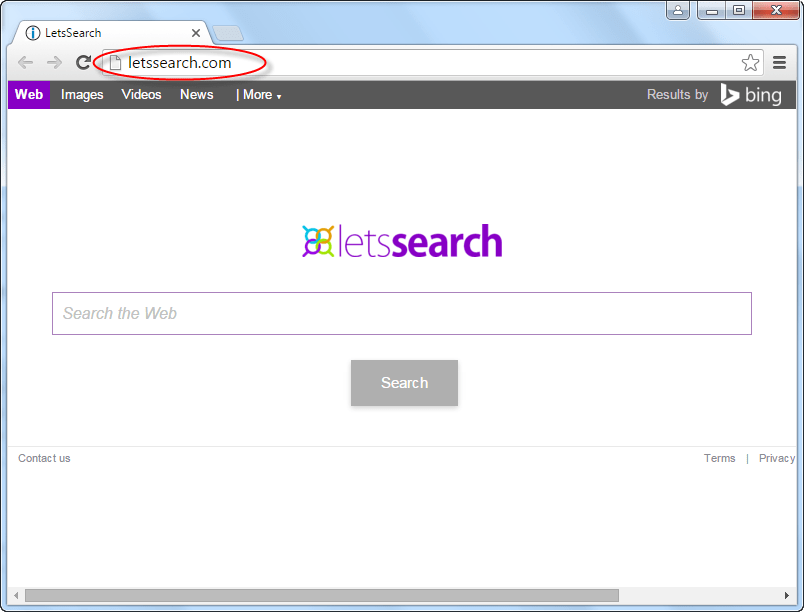
Task: Click the Results by text
Action: pos(677,95)
